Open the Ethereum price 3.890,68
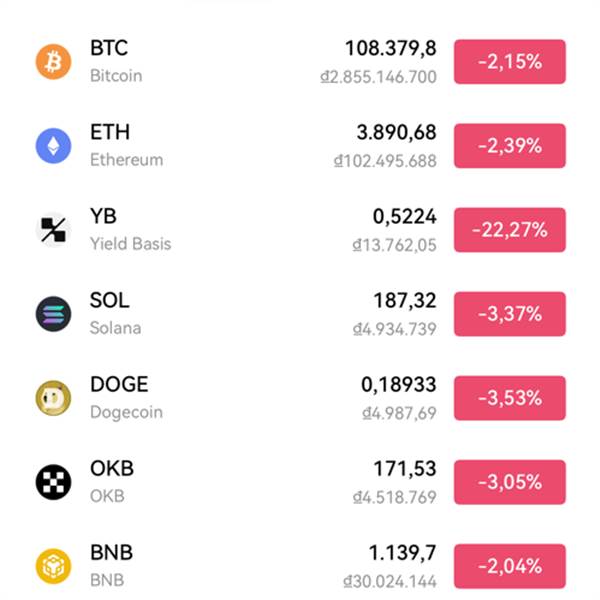This screenshot has width=600, height=600. tap(396, 133)
